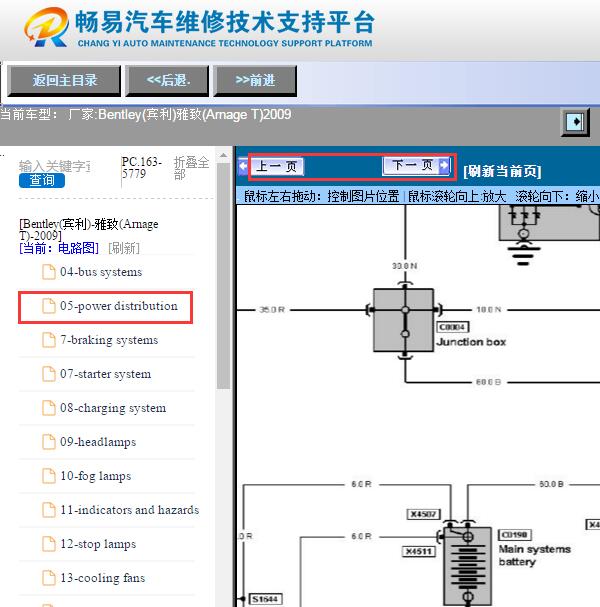Click the document icon beside 09-headlamps
Screen dimensions: 600x607
click(49, 442)
